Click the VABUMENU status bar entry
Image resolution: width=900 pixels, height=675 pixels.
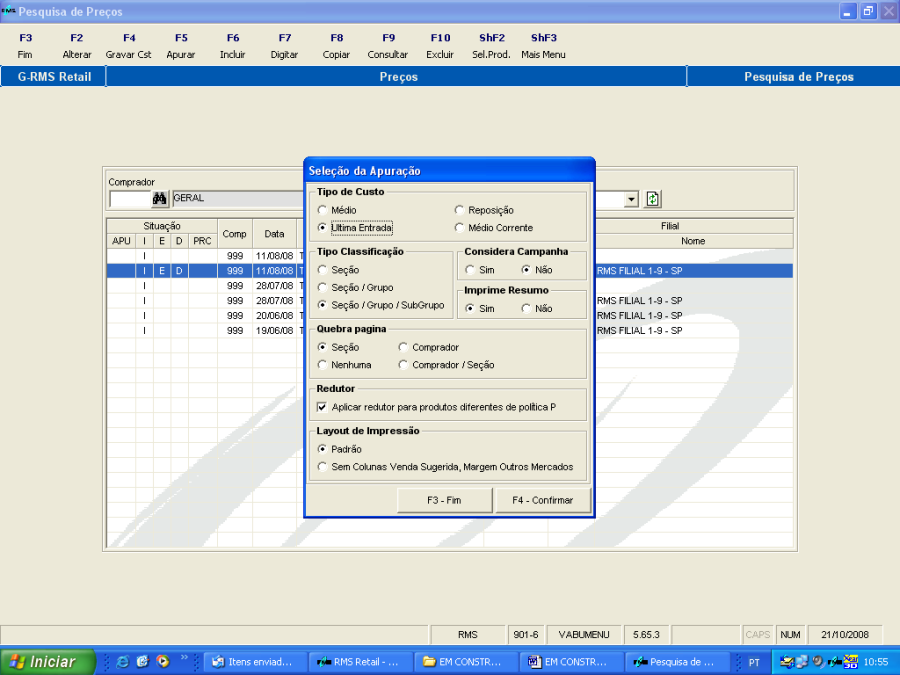tap(584, 635)
